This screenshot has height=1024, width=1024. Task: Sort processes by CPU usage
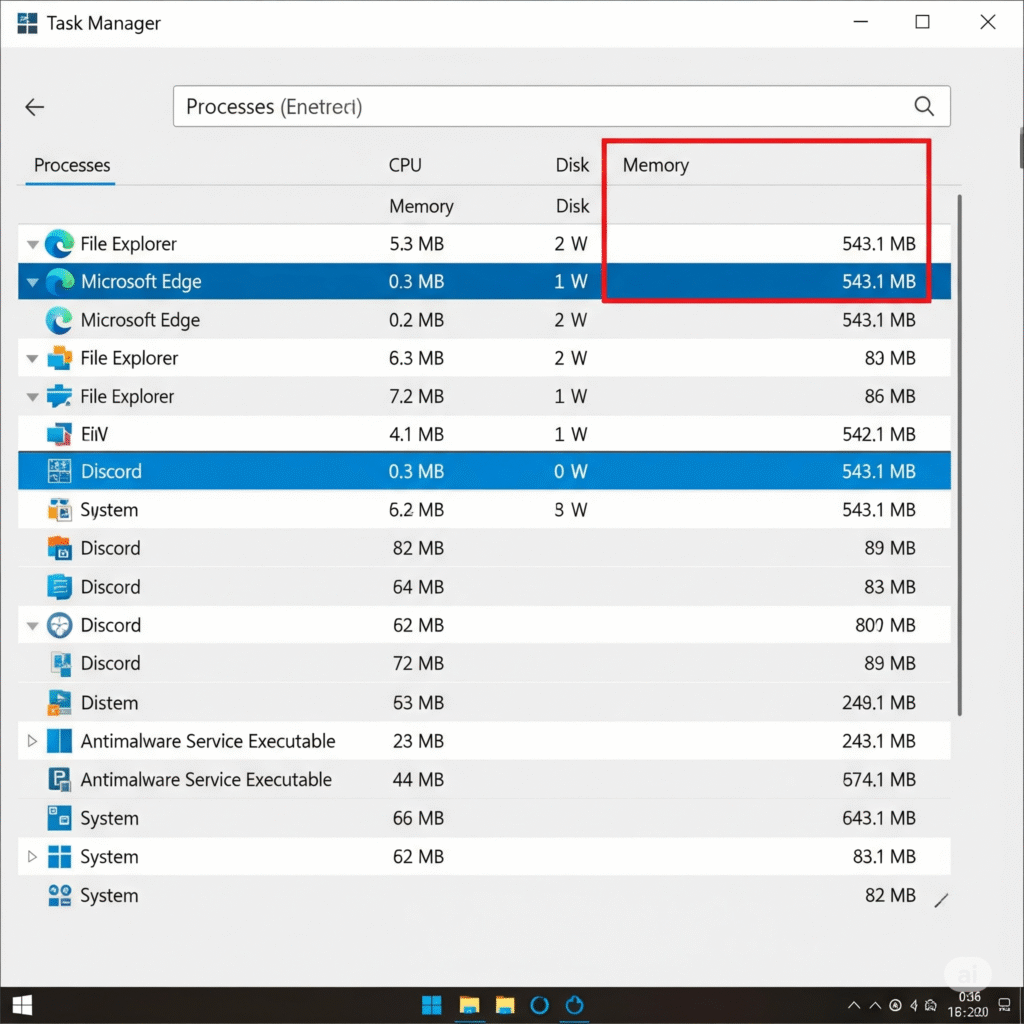(404, 165)
